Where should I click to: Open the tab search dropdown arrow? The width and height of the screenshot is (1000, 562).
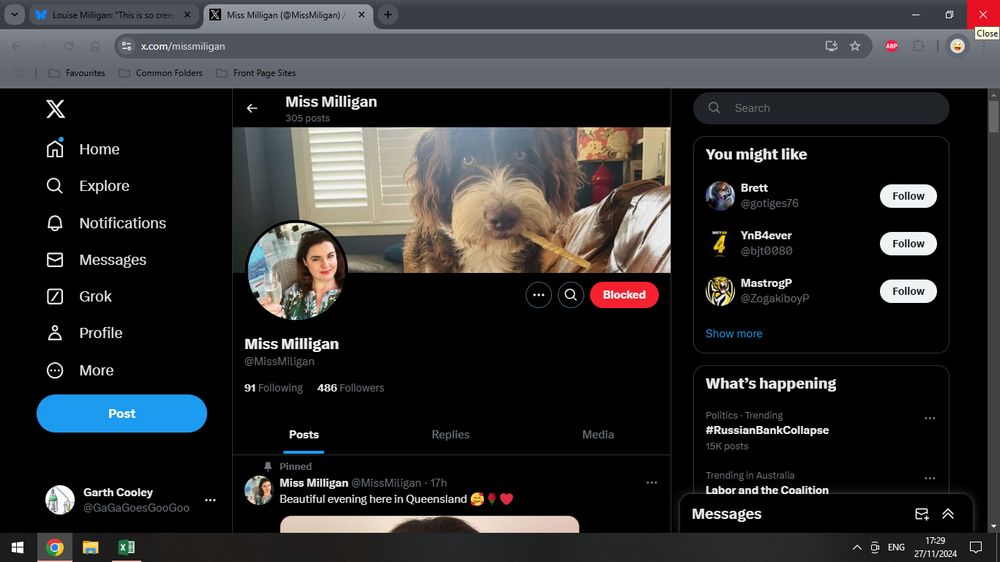(14, 15)
